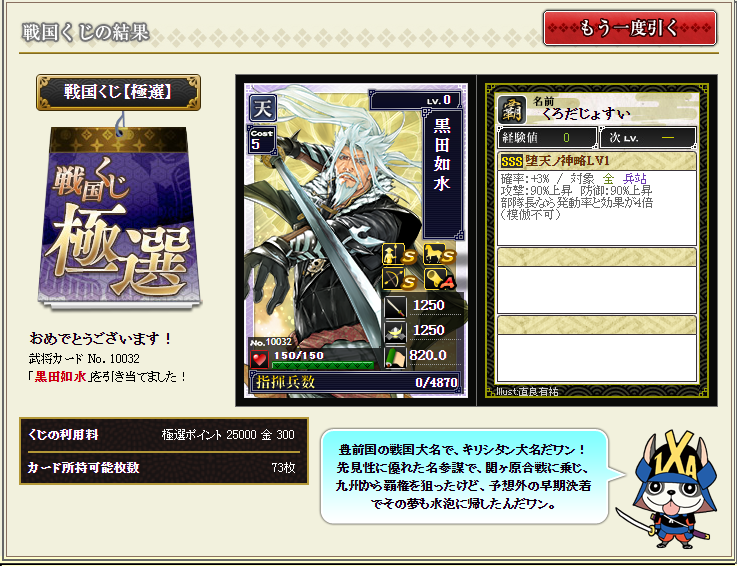Viewport: 737px width, 568px height.
Task: Click the cannon weapon aptitude A icon
Action: click(439, 279)
